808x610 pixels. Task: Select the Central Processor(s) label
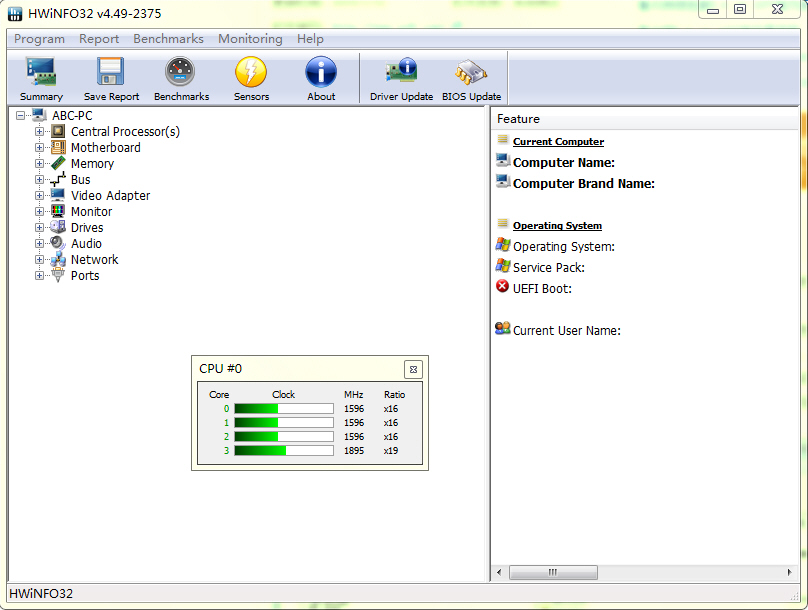[x=125, y=132]
